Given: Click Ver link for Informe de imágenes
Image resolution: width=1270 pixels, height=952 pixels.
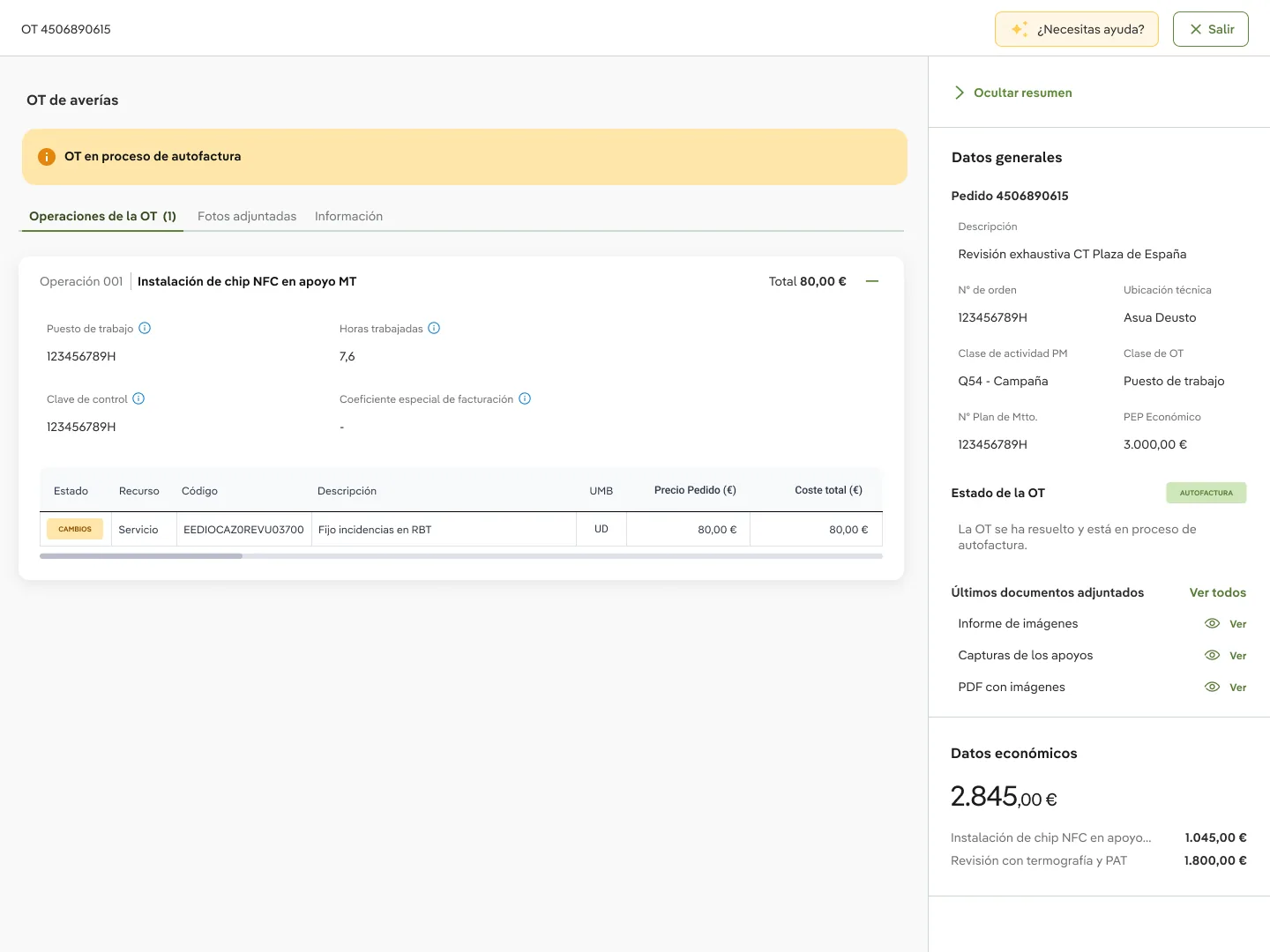Looking at the screenshot, I should tap(1238, 624).
